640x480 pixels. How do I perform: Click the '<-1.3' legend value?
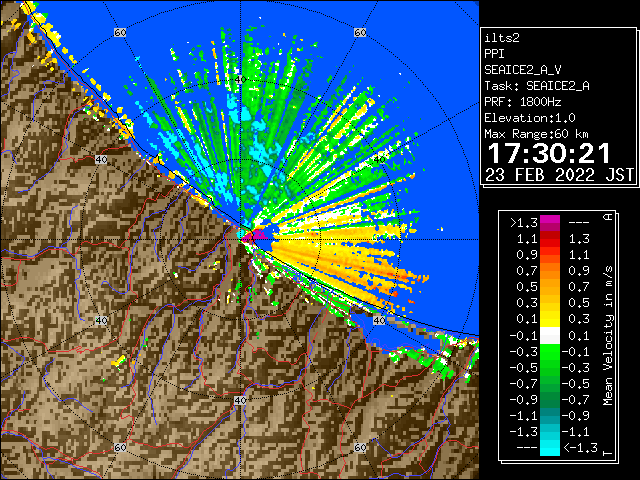coord(580,448)
